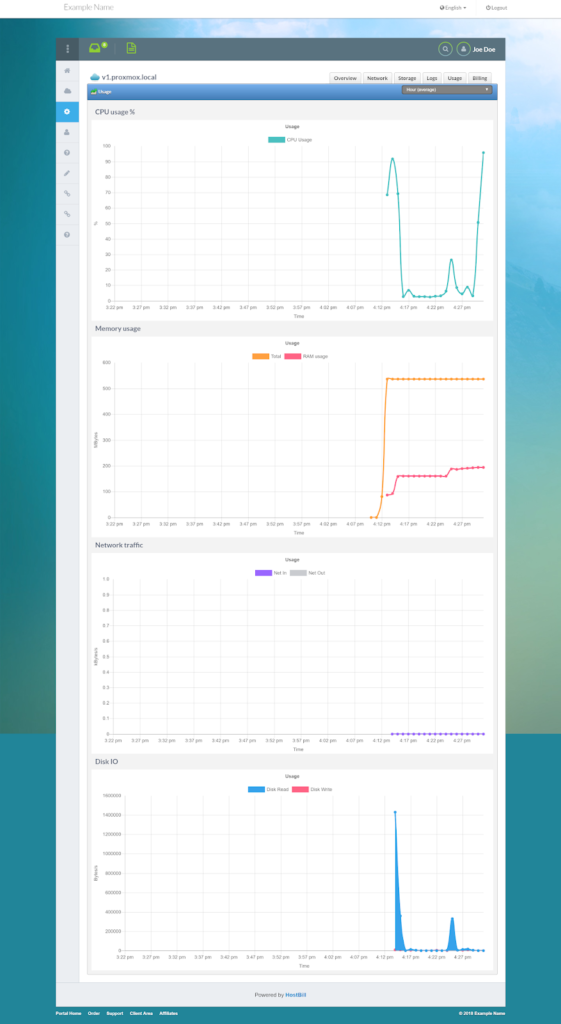Screen dimensions: 561x1024
Task: Switch to the Storage tab
Action: (408, 78)
